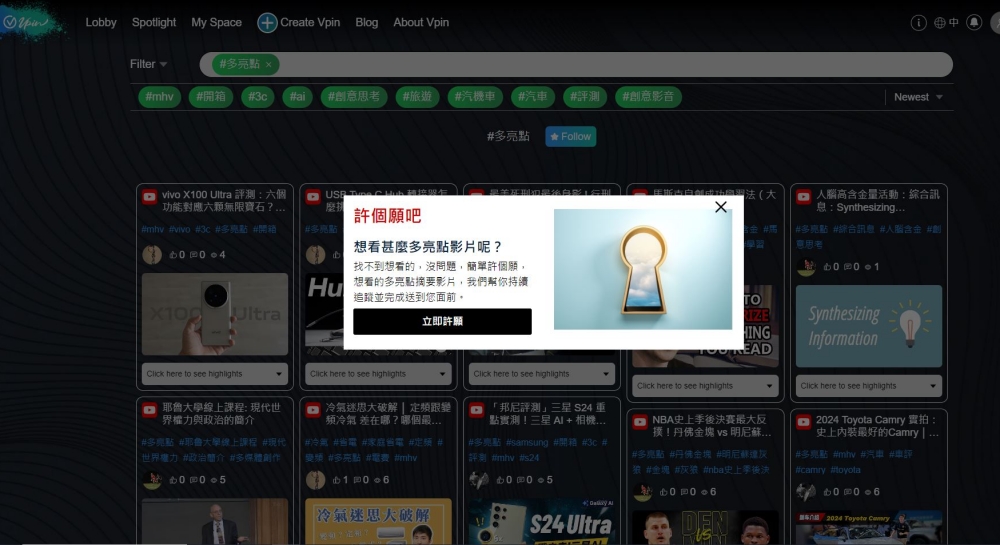Click author avatar on vivo X100 Ultra card
The width and height of the screenshot is (1000, 545).
(152, 255)
